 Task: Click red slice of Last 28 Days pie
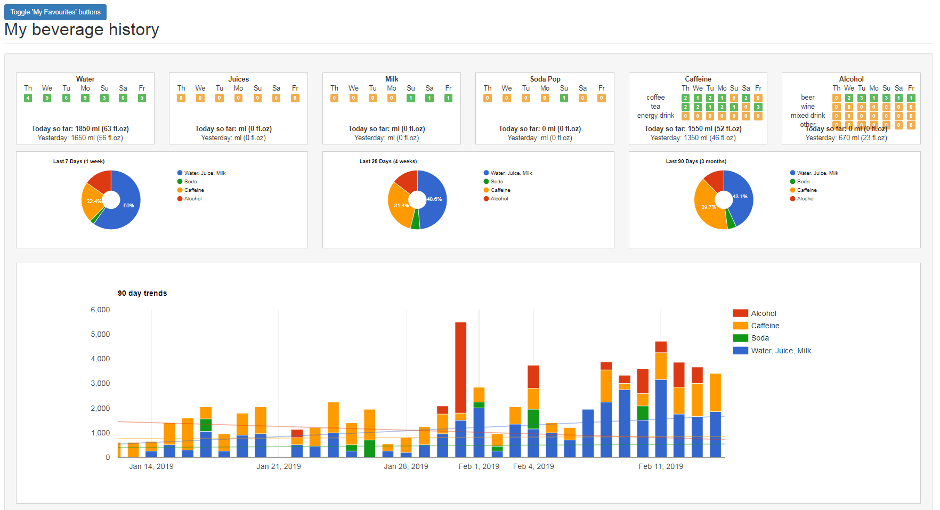406,180
